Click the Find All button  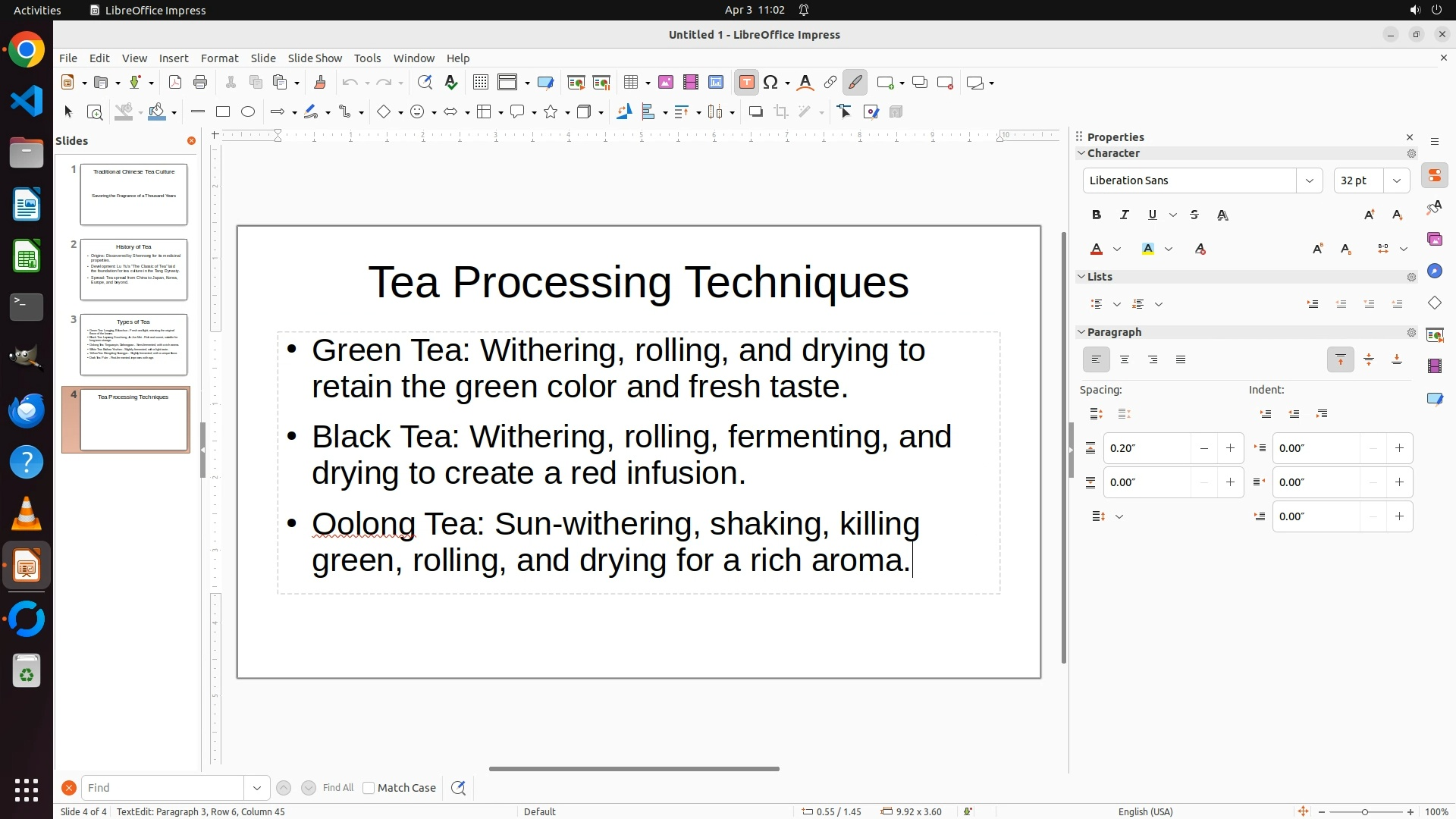[x=338, y=788]
